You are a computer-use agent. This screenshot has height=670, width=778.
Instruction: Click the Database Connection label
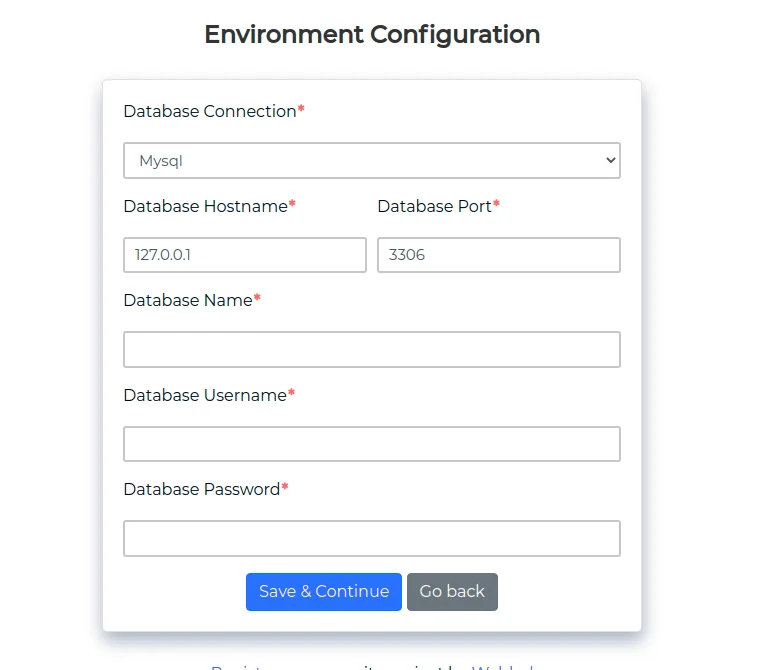pyautogui.click(x=210, y=111)
